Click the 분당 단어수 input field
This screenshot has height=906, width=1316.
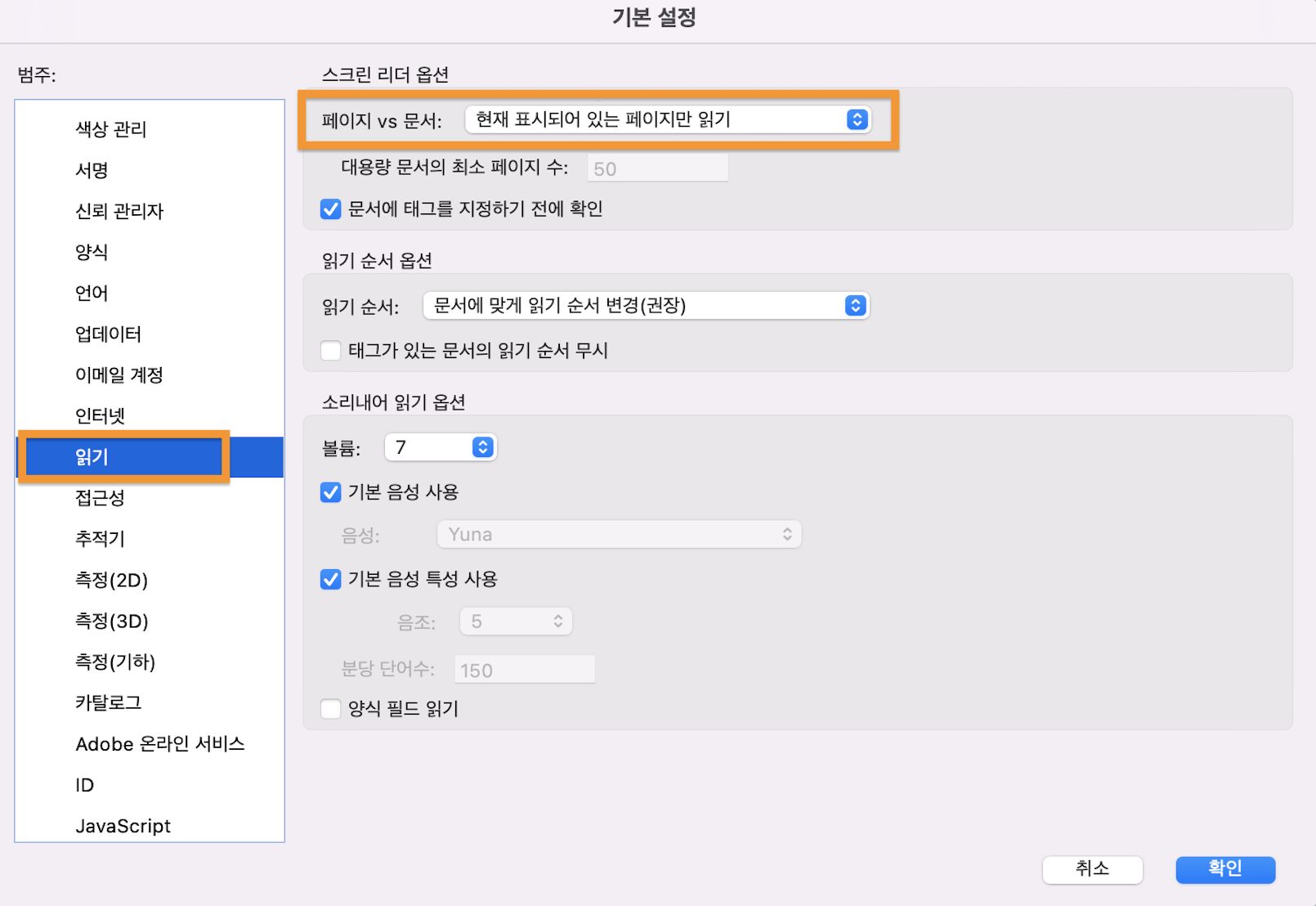coord(524,670)
